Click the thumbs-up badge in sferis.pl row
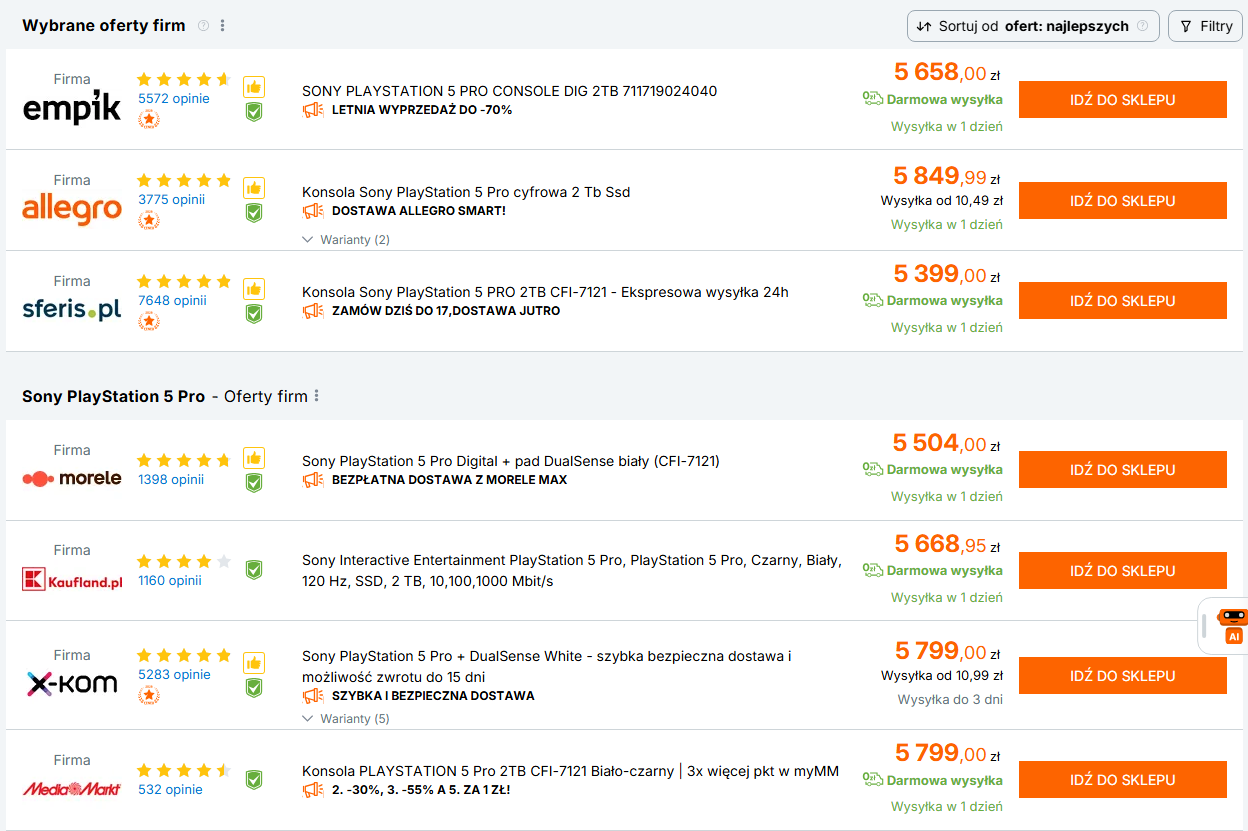Image resolution: width=1248 pixels, height=831 pixels. point(254,289)
